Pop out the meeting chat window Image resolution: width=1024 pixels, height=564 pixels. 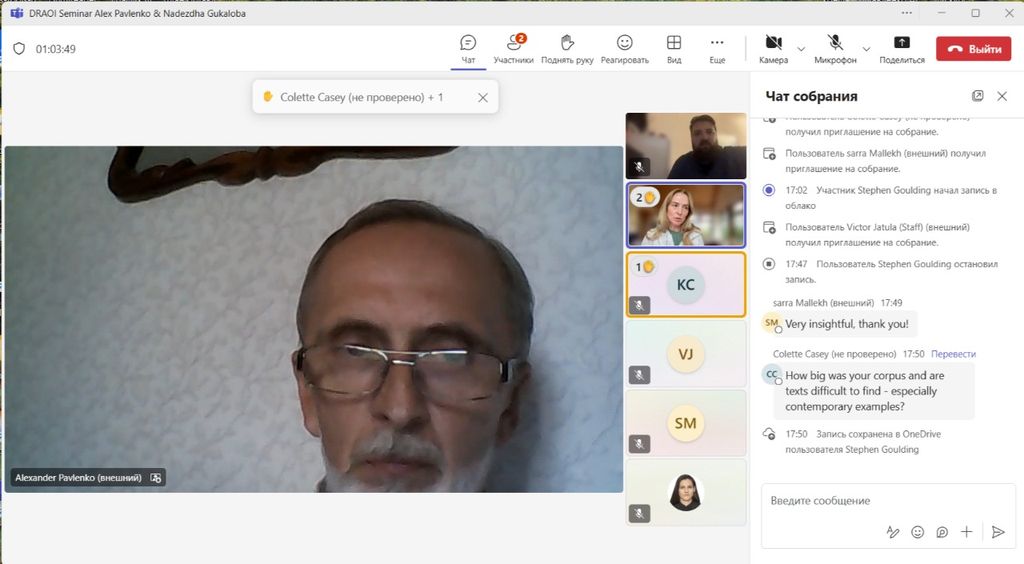pos(977,96)
